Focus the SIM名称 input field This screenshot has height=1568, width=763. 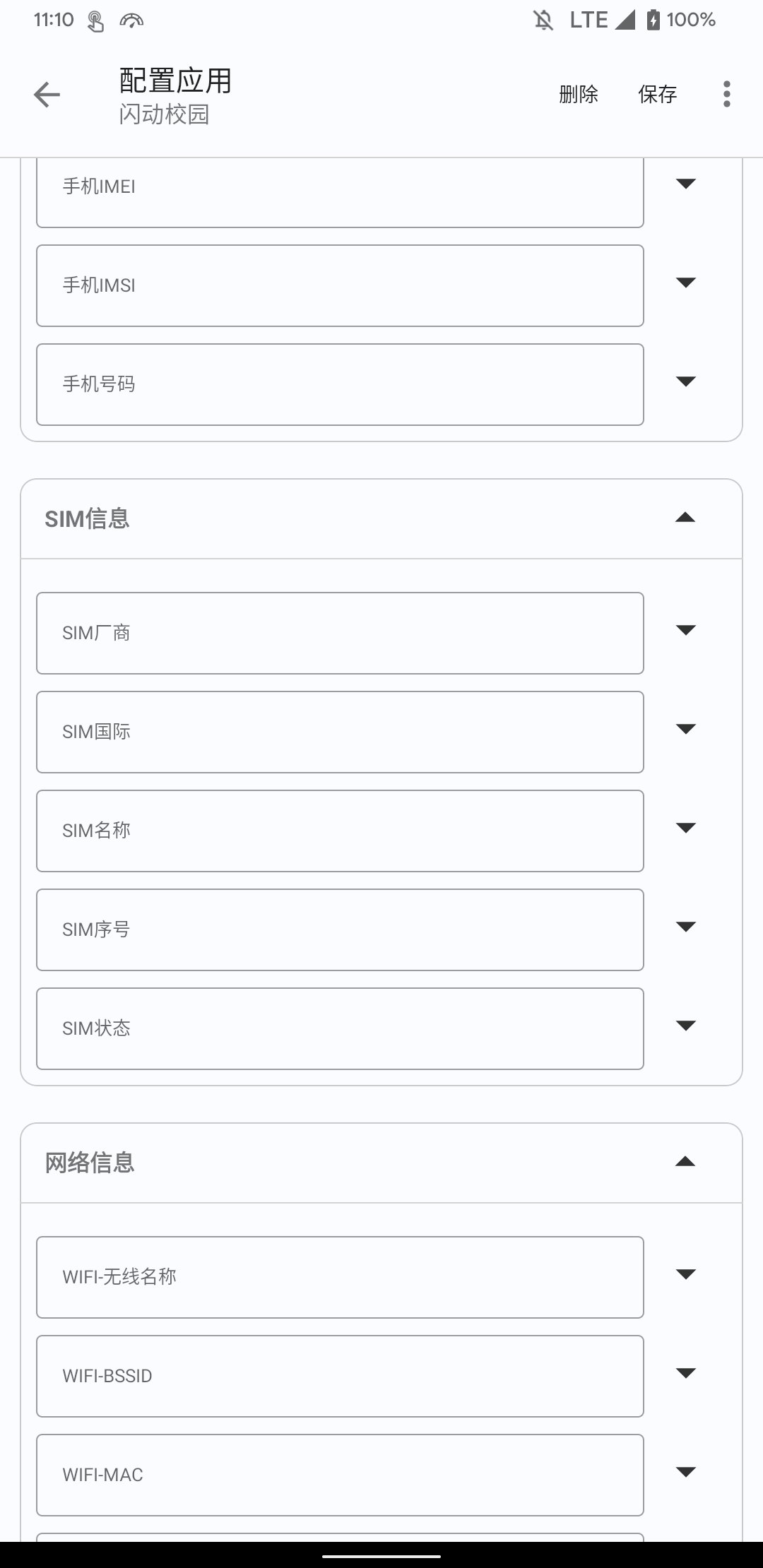coord(340,831)
